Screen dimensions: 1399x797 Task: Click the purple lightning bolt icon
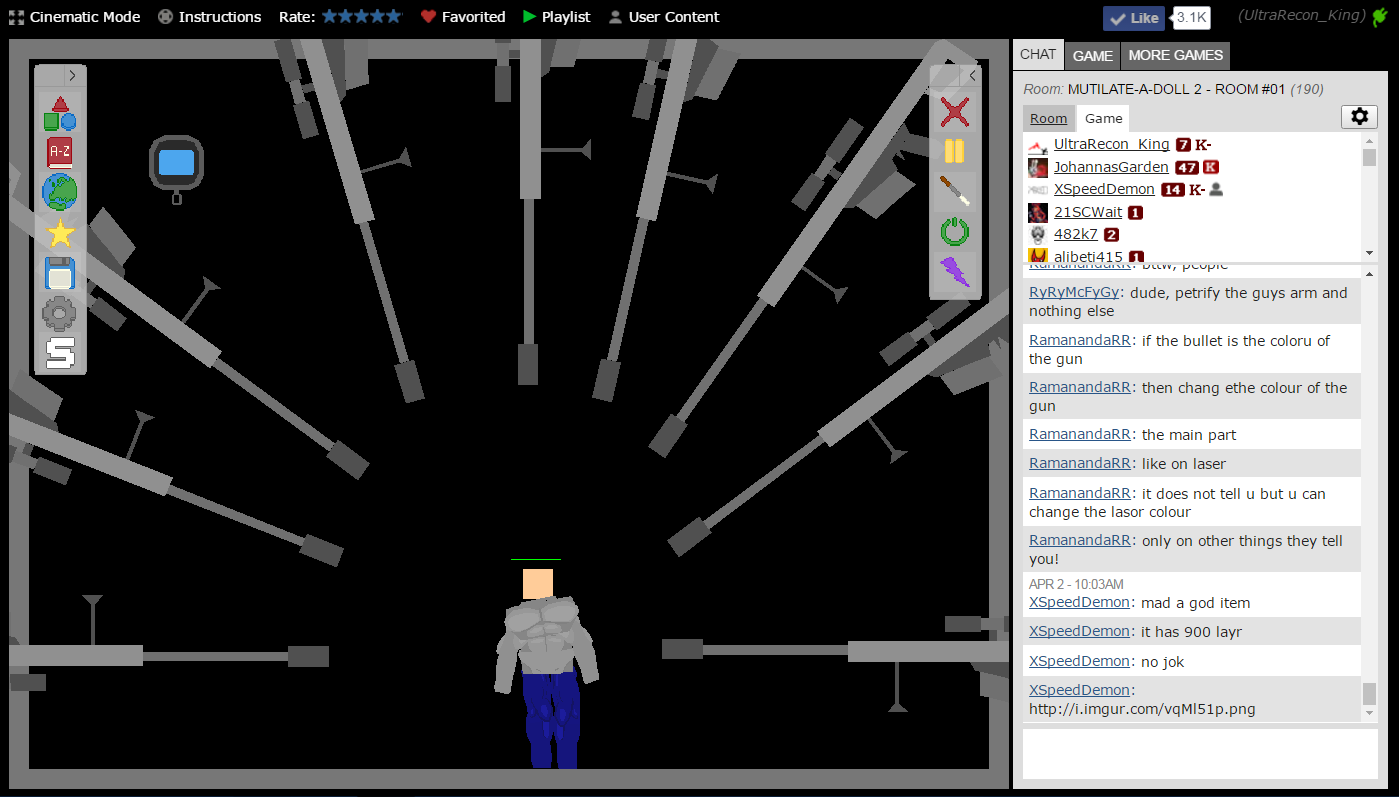pos(955,272)
